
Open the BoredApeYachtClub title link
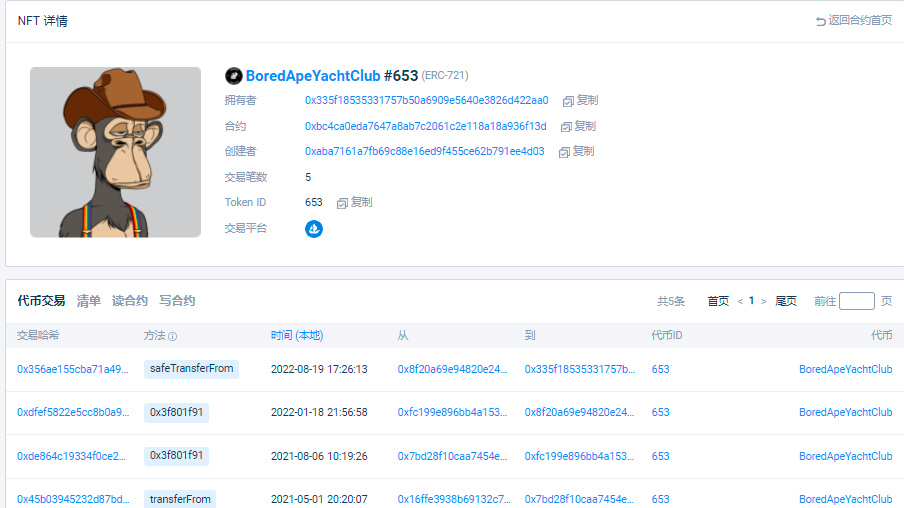313,76
